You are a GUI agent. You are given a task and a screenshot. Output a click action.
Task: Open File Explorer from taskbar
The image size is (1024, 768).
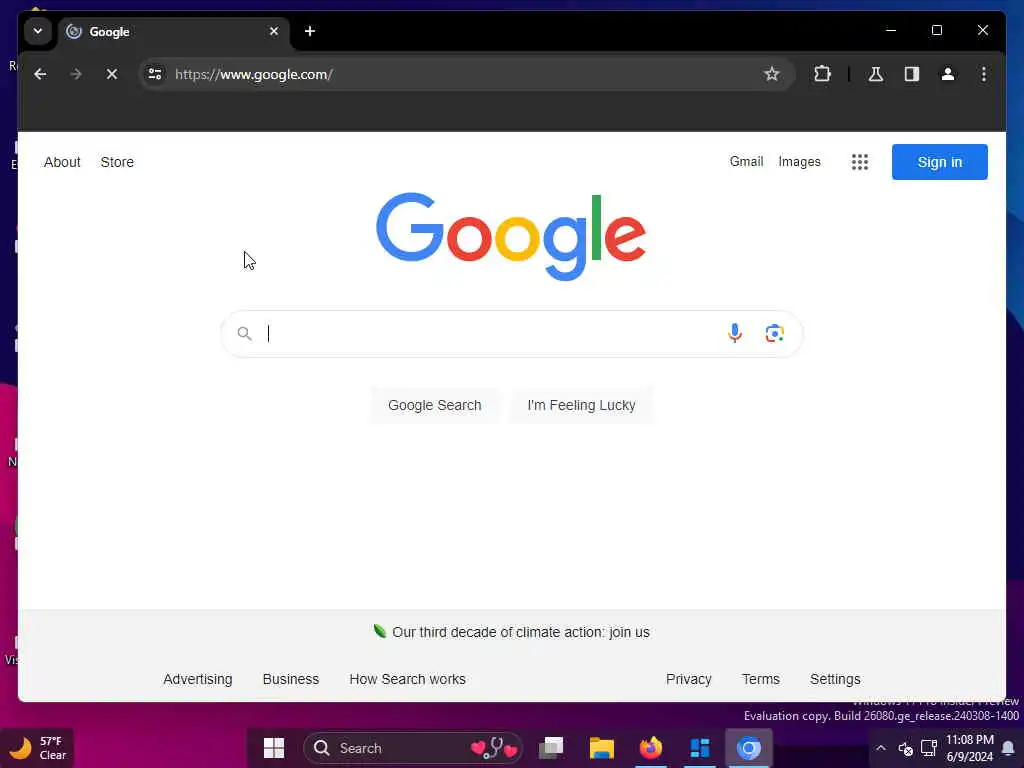click(x=601, y=748)
